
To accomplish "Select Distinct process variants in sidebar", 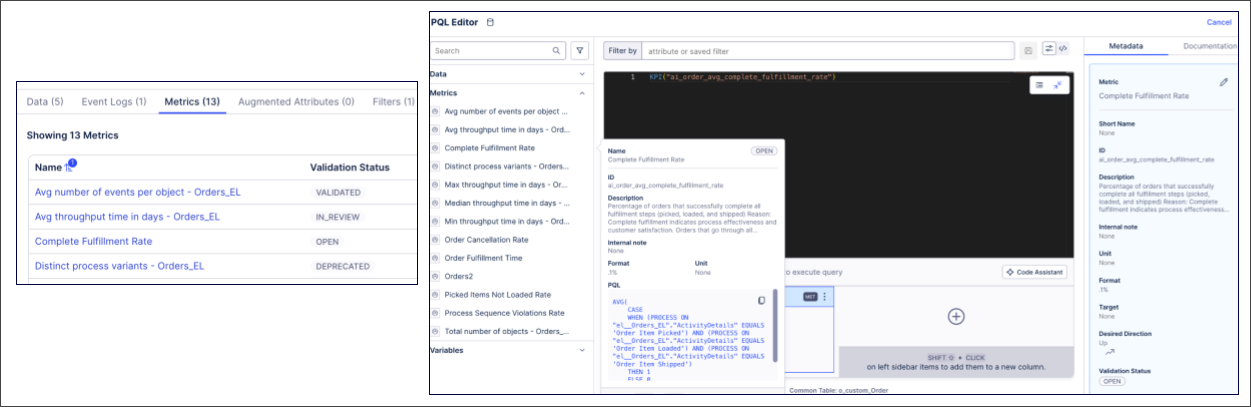I will click(x=506, y=166).
